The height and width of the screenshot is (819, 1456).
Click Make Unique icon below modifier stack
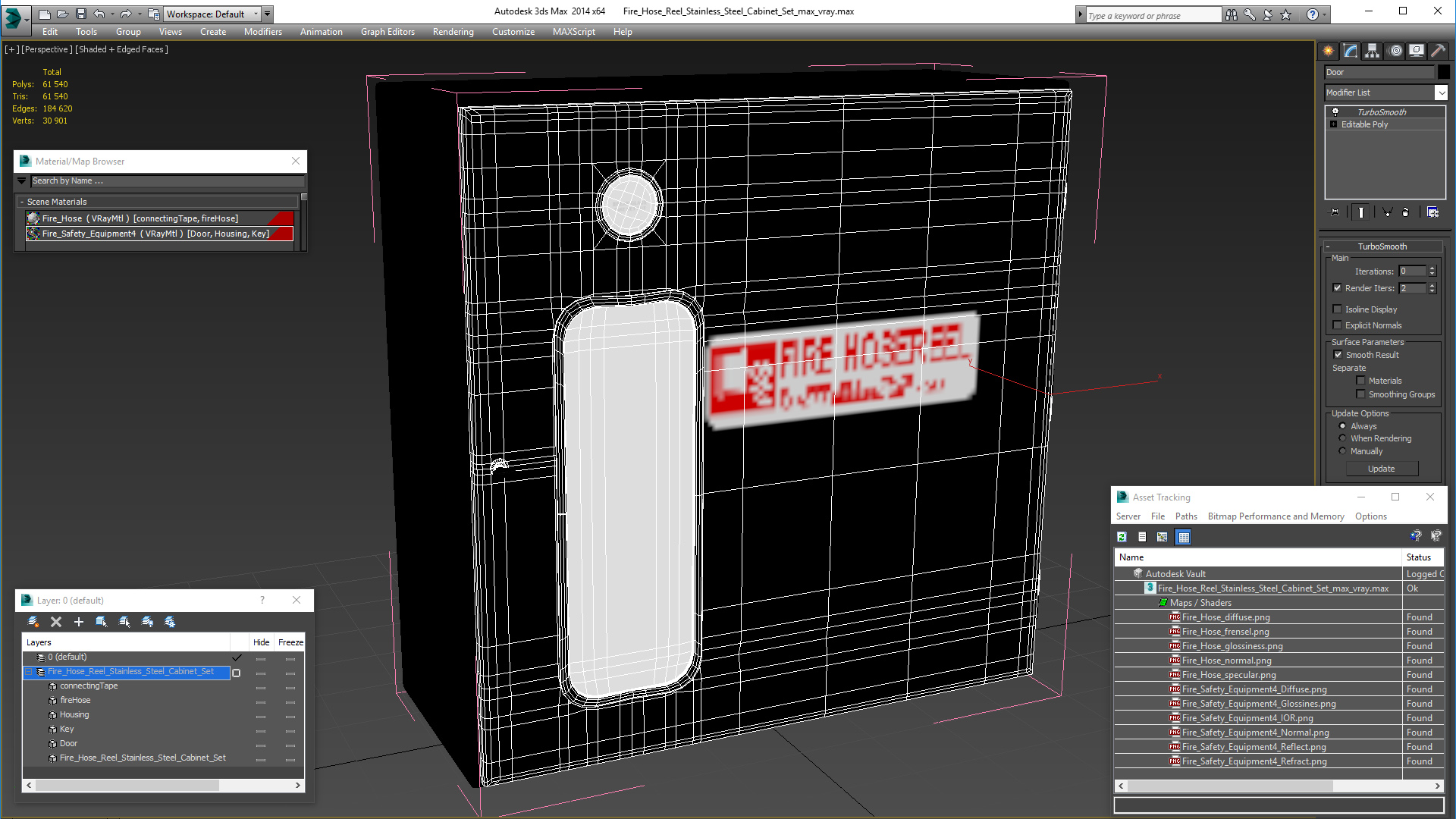pyautogui.click(x=1387, y=212)
